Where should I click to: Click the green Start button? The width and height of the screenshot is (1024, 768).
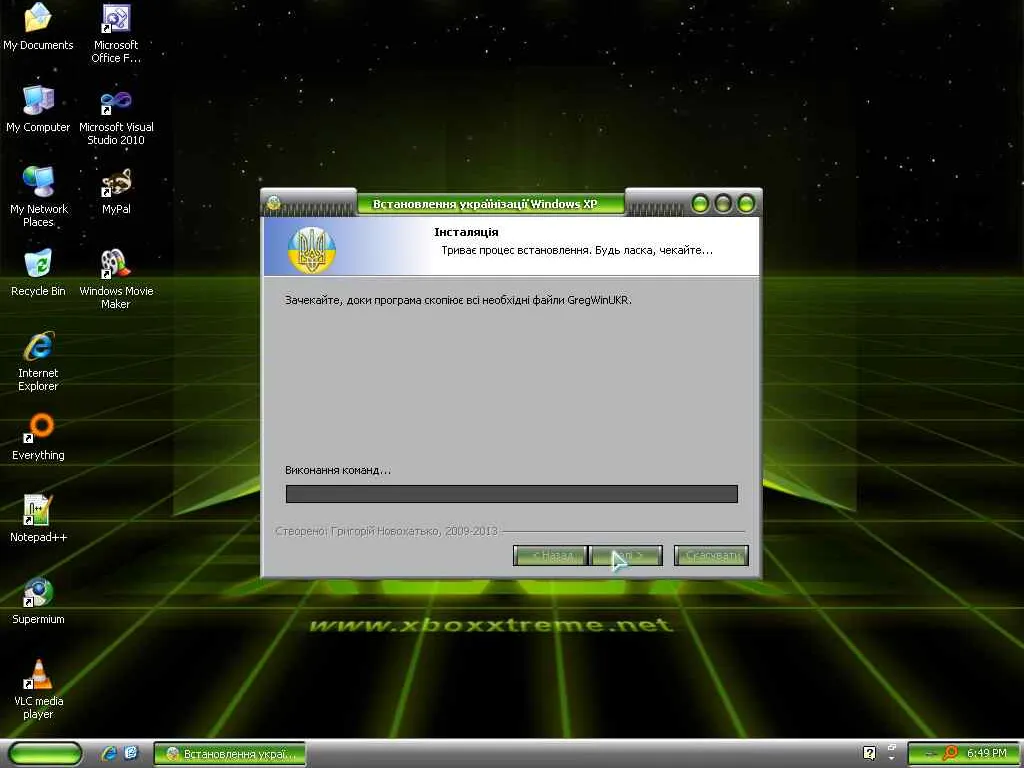(46, 754)
